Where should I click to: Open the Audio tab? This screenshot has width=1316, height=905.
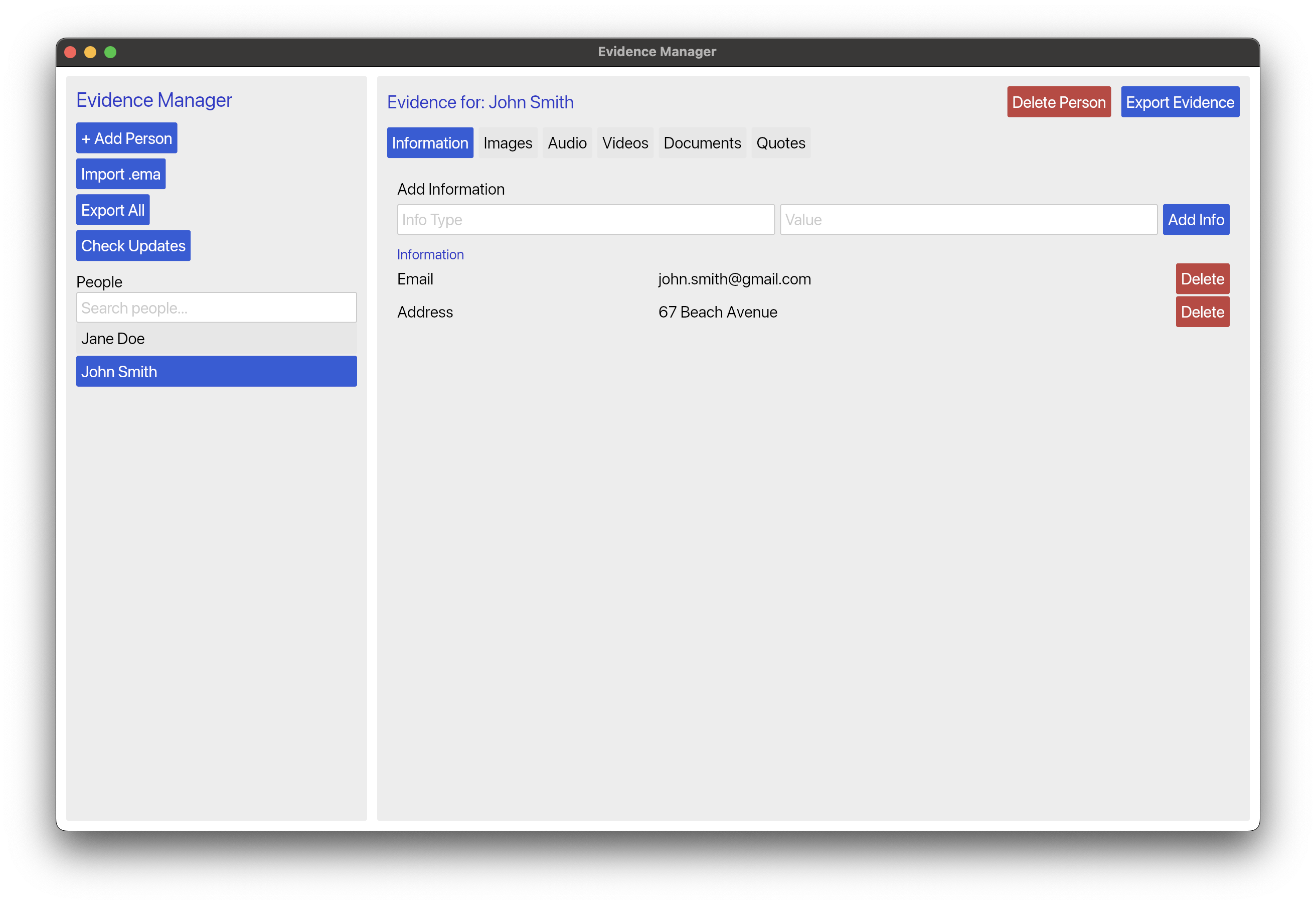coord(567,142)
